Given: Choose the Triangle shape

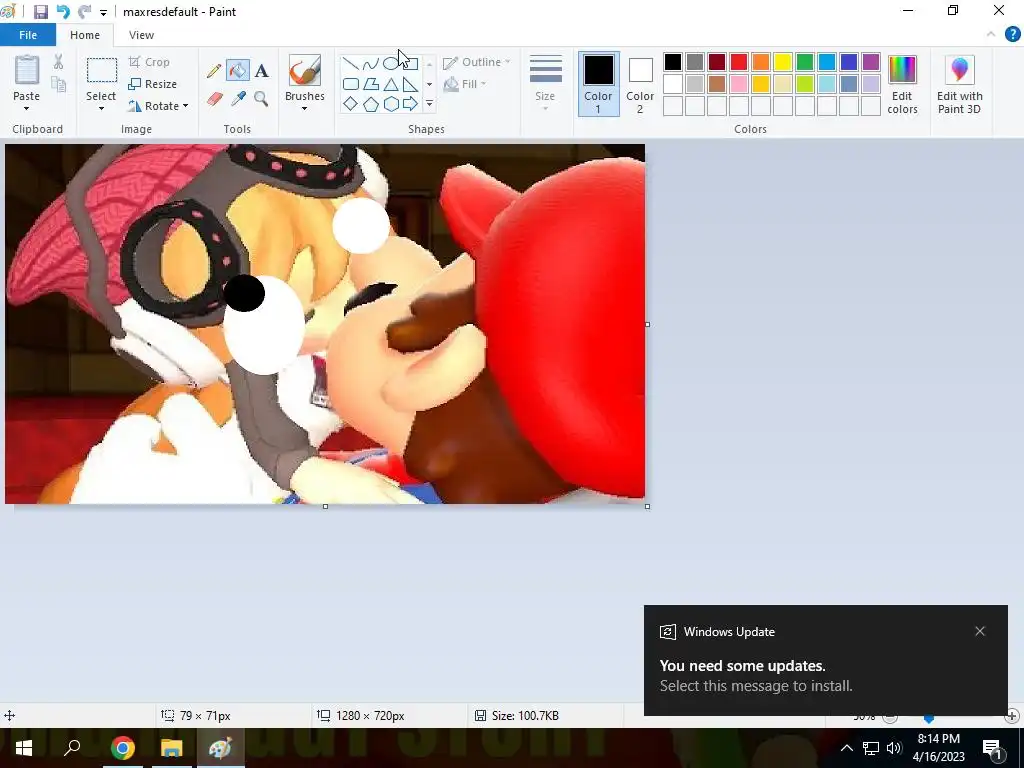Looking at the screenshot, I should pyautogui.click(x=391, y=84).
